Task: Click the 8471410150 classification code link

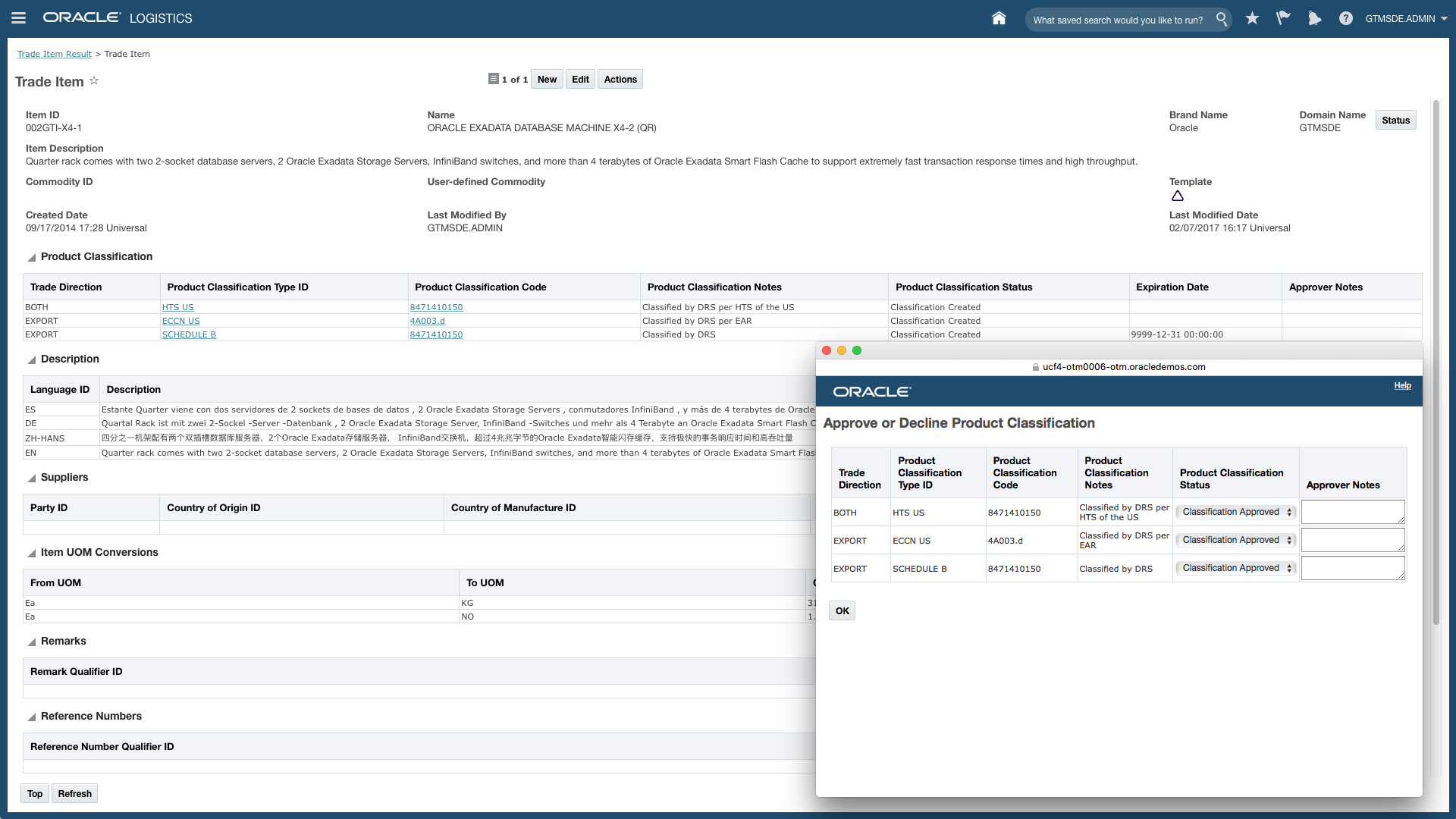Action: (436, 307)
